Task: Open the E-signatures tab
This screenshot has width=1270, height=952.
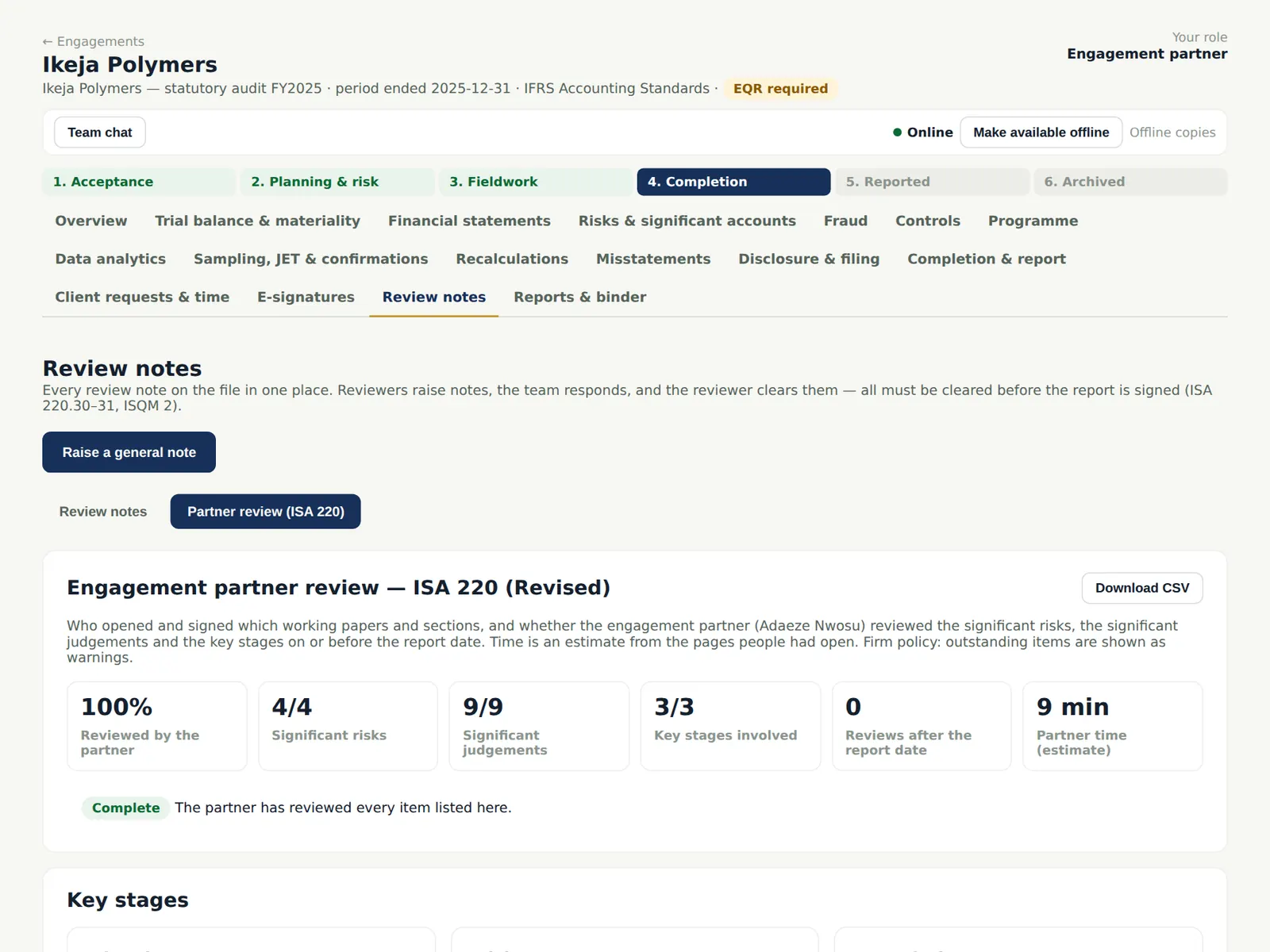Action: click(x=306, y=297)
